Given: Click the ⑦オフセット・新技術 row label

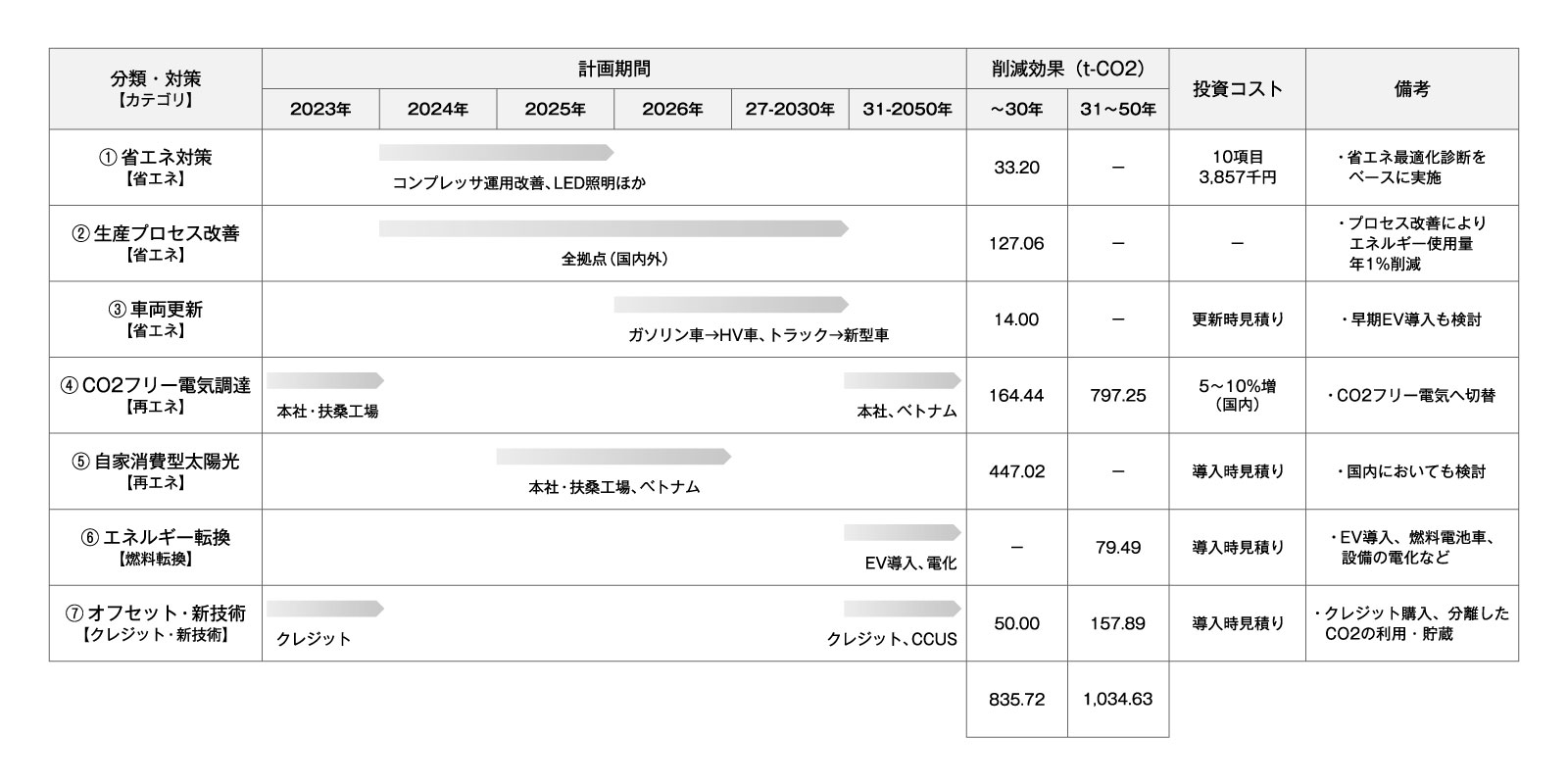Looking at the screenshot, I should [x=155, y=623].
